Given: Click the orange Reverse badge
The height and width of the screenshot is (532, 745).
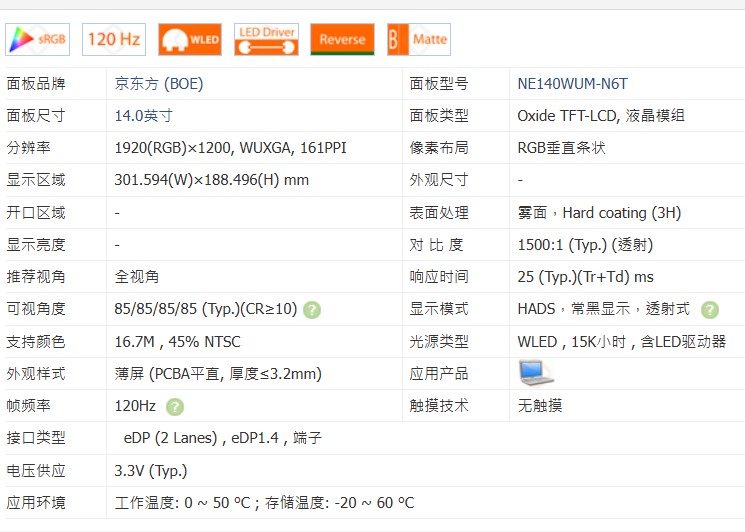Looking at the screenshot, I should [342, 39].
